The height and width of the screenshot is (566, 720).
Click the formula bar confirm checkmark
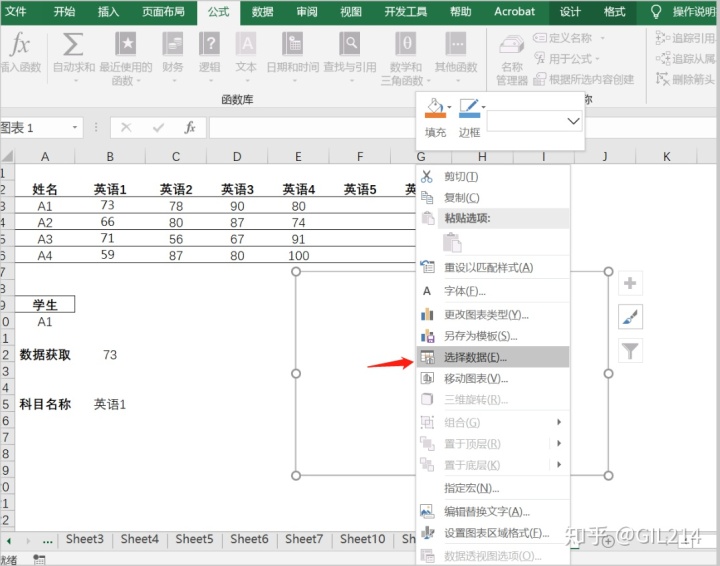(x=158, y=127)
